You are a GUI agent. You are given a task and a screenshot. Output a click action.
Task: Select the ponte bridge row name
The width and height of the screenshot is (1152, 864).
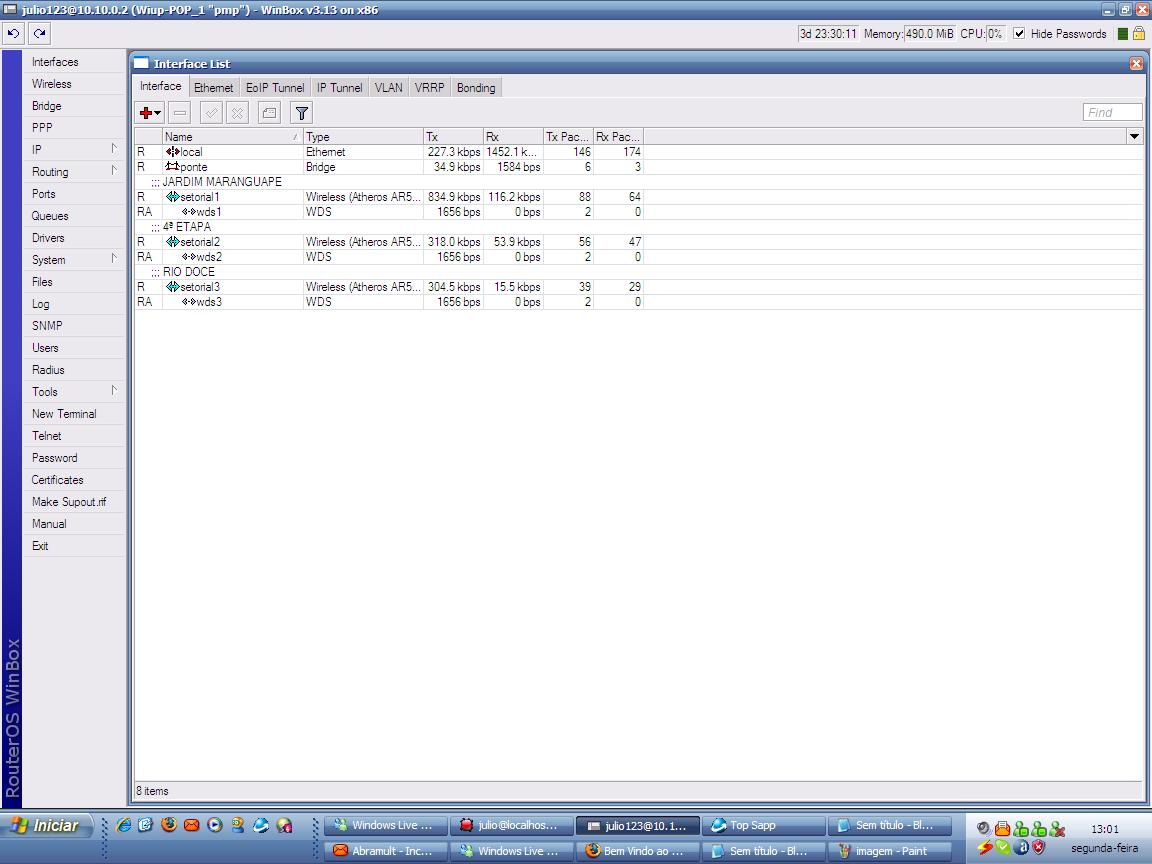pos(194,167)
